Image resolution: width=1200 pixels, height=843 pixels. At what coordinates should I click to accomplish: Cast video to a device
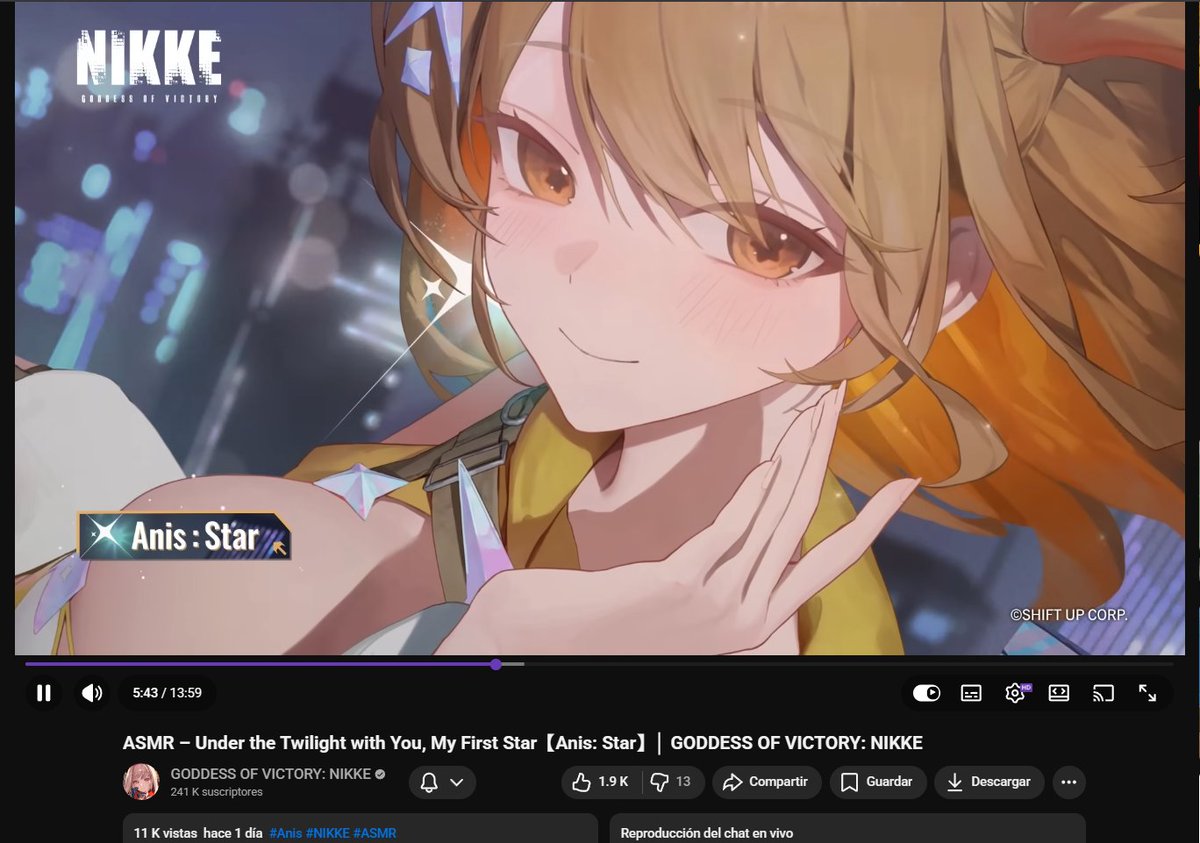click(1103, 693)
